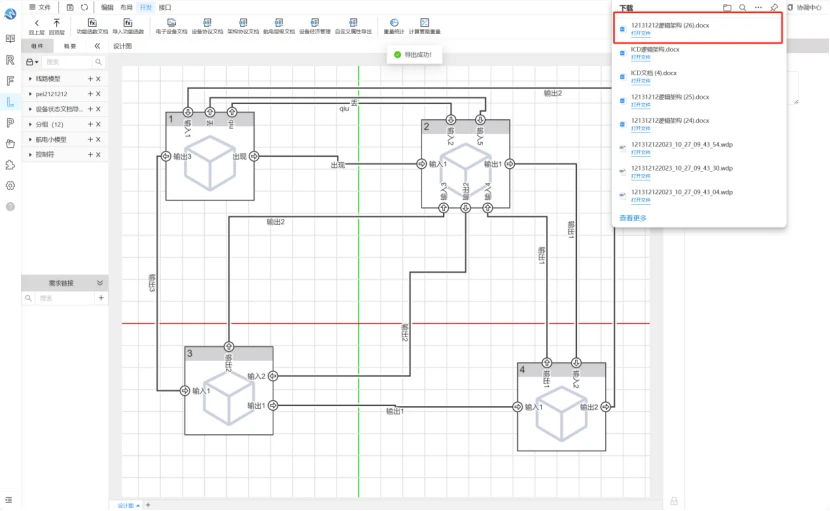Image resolution: width=830 pixels, height=511 pixels.
Task: Click the app logo in the sidebar
Action: click(x=10, y=14)
